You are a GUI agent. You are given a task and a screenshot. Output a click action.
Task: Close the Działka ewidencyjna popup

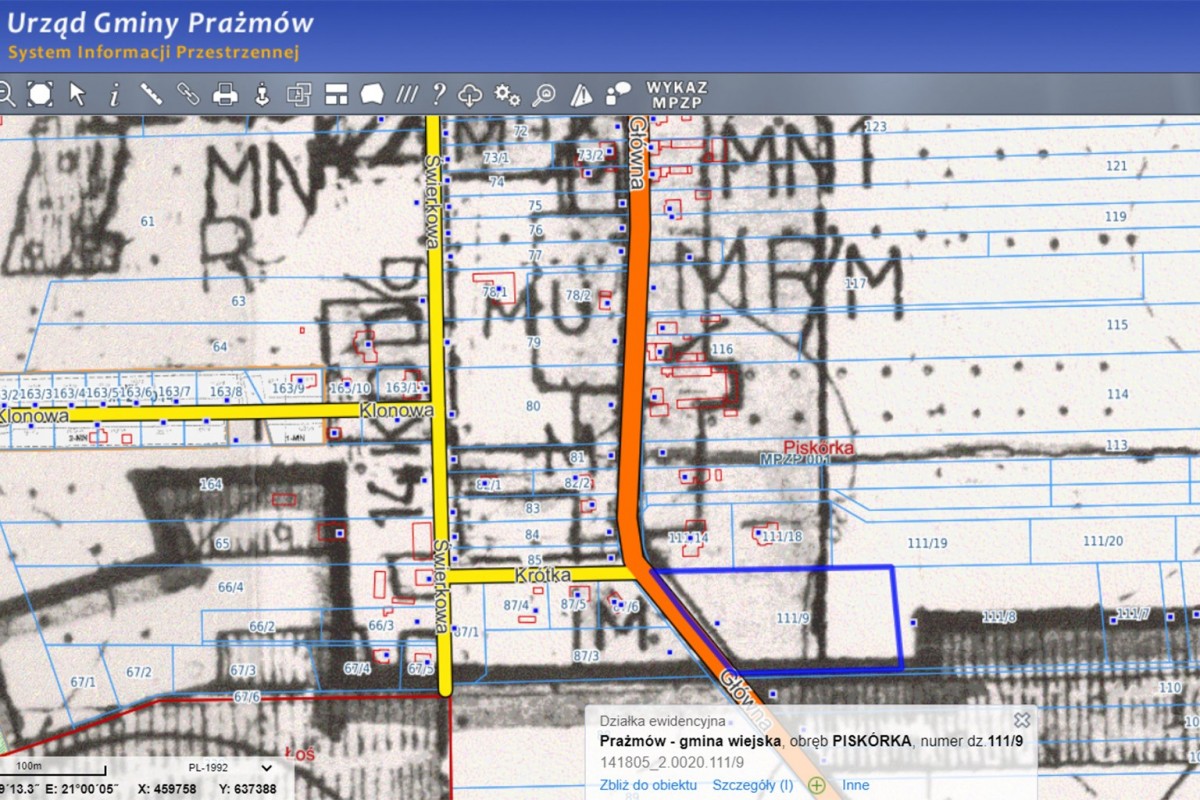(x=1021, y=720)
